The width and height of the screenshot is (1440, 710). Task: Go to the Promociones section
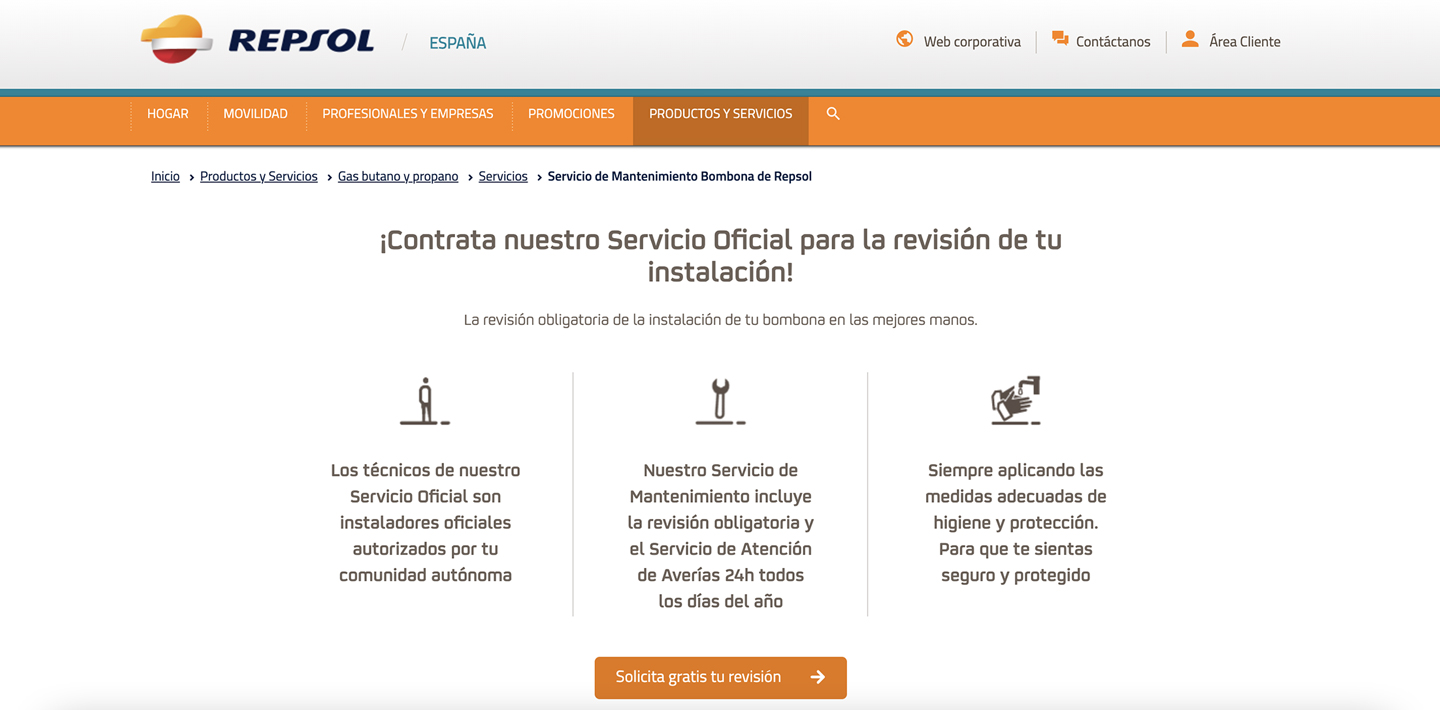571,114
